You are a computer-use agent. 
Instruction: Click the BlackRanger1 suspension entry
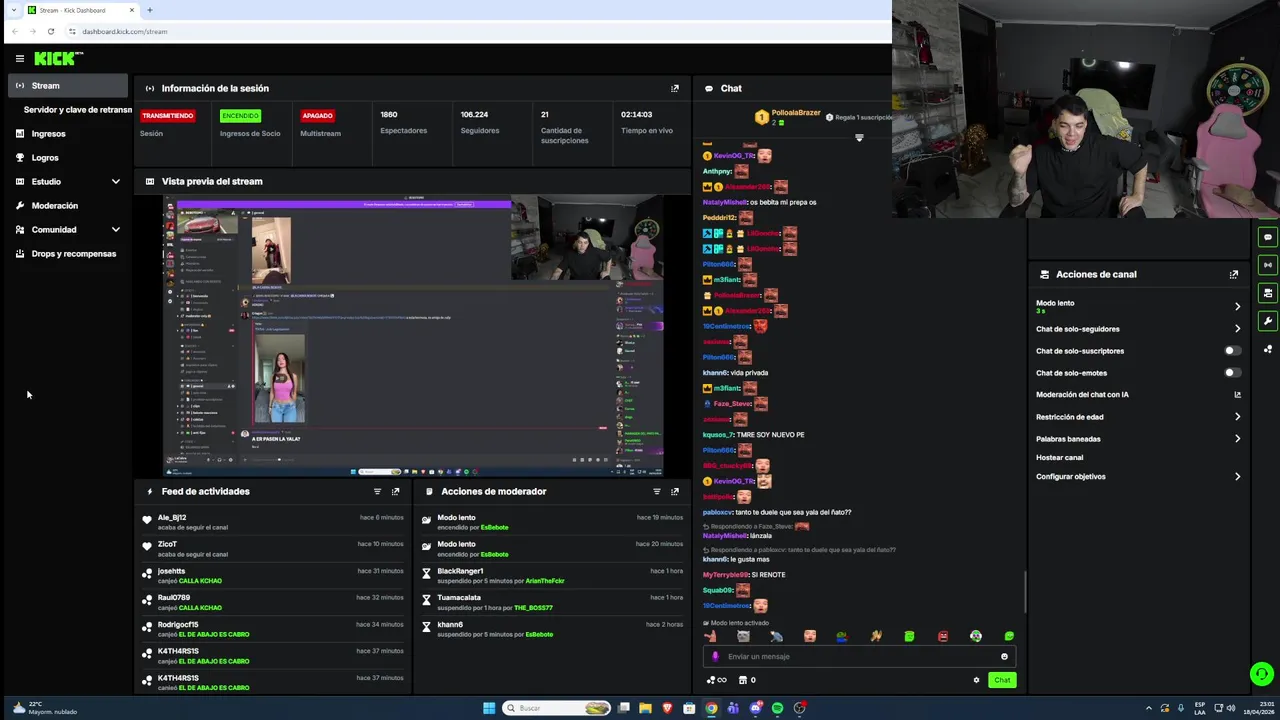pos(552,576)
